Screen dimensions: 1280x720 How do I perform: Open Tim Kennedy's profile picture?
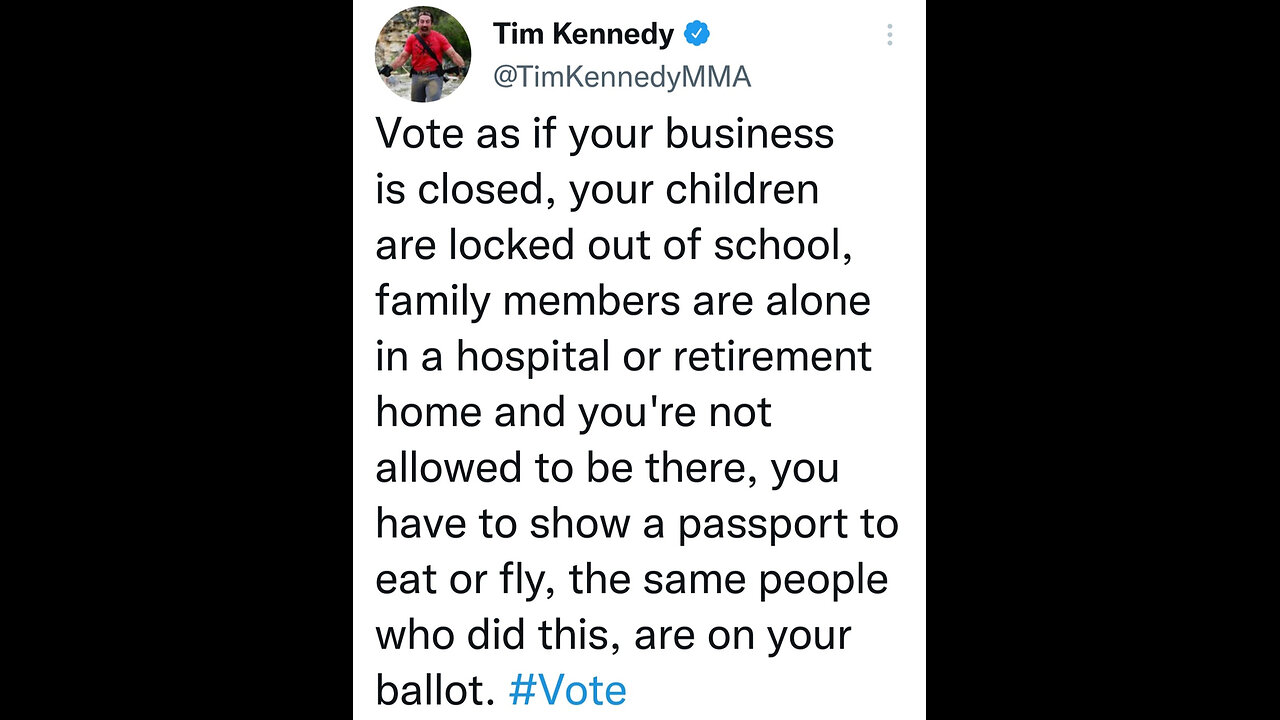click(x=423, y=54)
